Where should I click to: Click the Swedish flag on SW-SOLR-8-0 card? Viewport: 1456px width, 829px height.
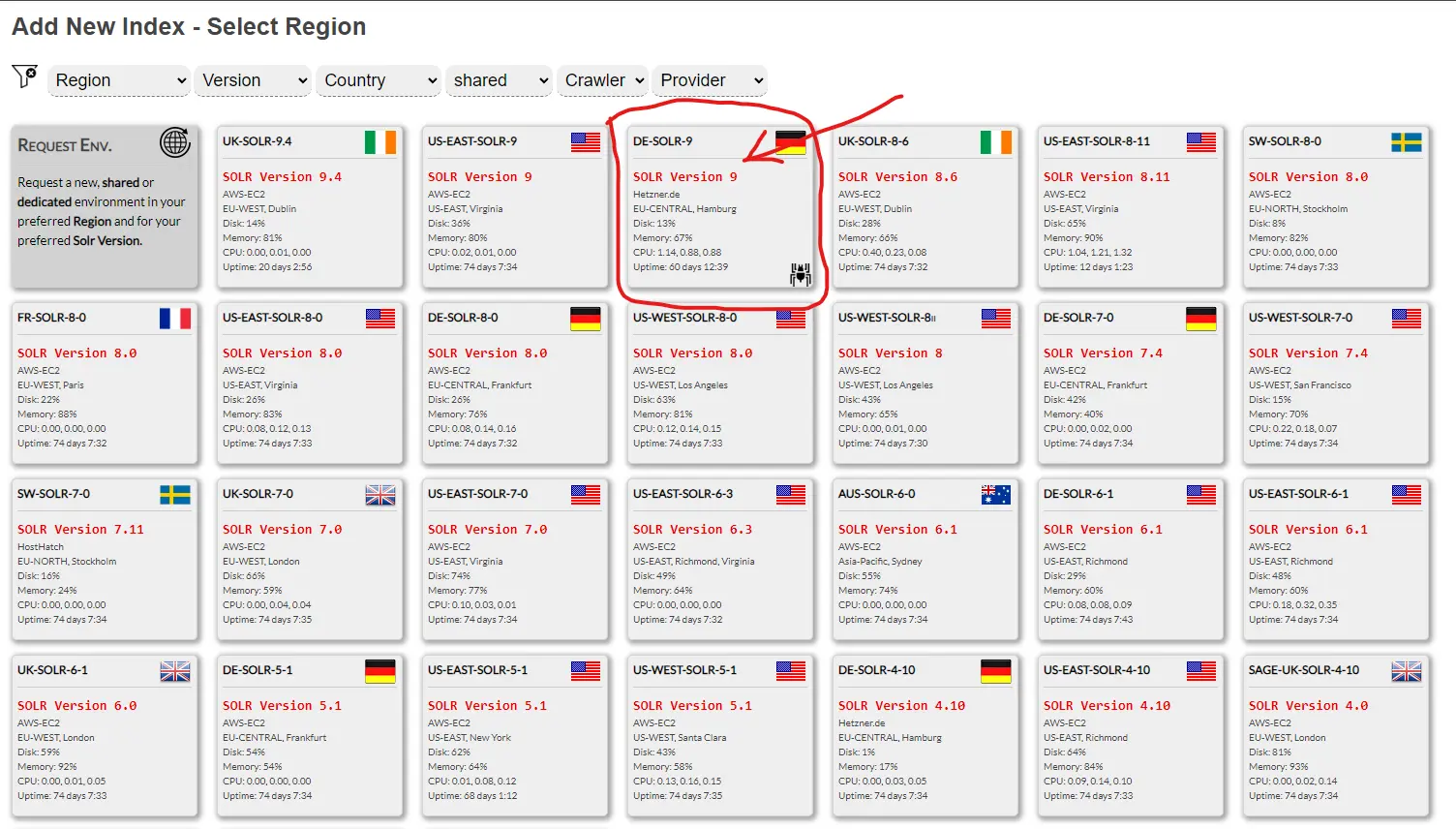[1406, 142]
